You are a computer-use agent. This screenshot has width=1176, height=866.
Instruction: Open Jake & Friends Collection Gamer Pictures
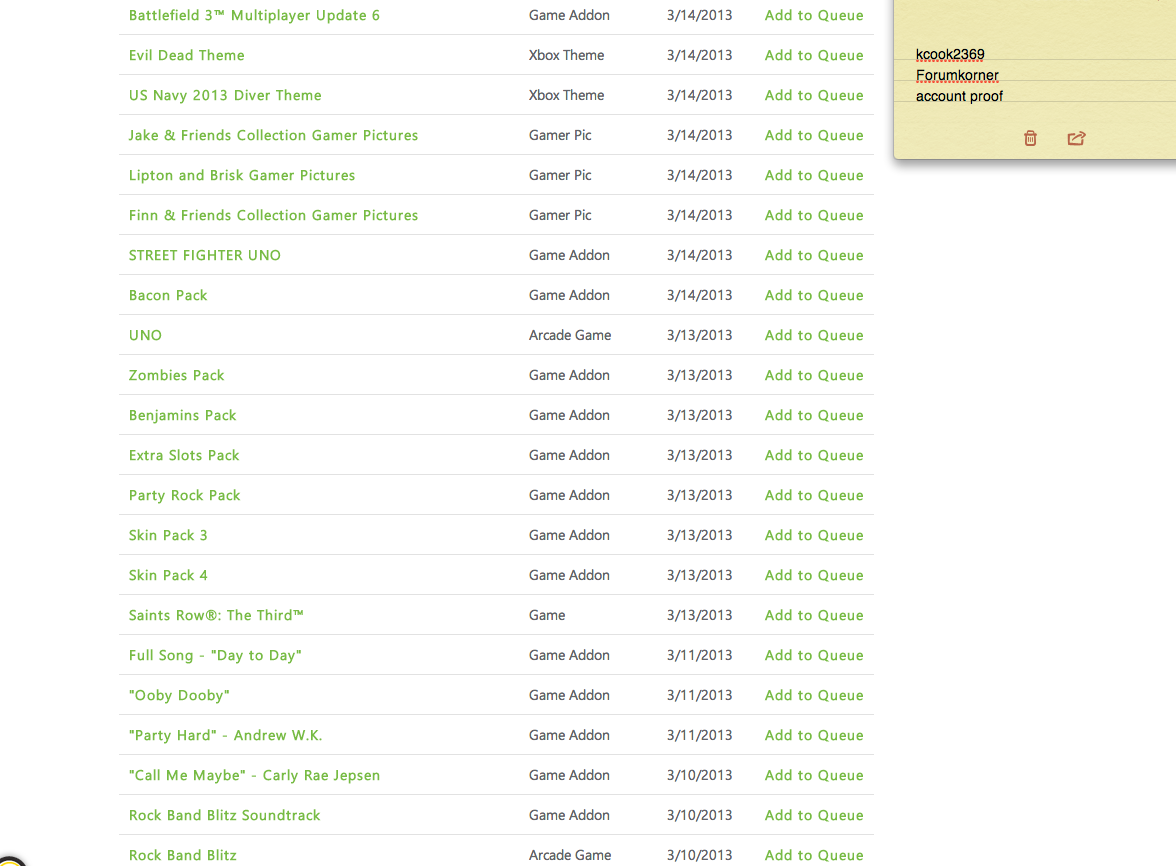273,135
